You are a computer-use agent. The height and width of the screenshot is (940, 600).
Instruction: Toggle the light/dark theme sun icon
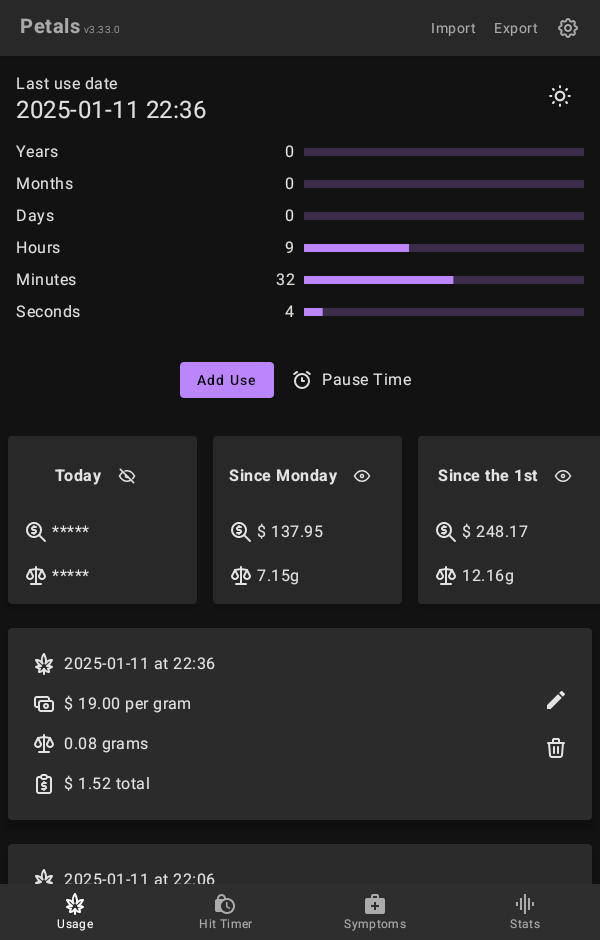point(560,96)
